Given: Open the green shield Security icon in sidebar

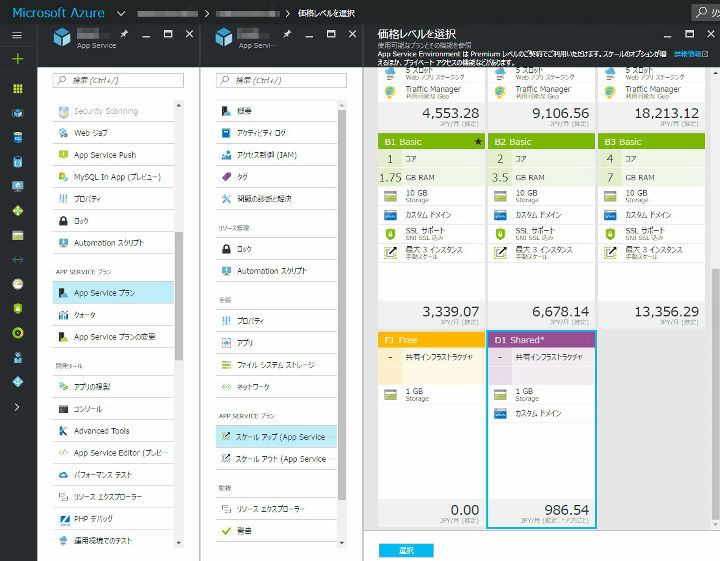Looking at the screenshot, I should click(17, 309).
